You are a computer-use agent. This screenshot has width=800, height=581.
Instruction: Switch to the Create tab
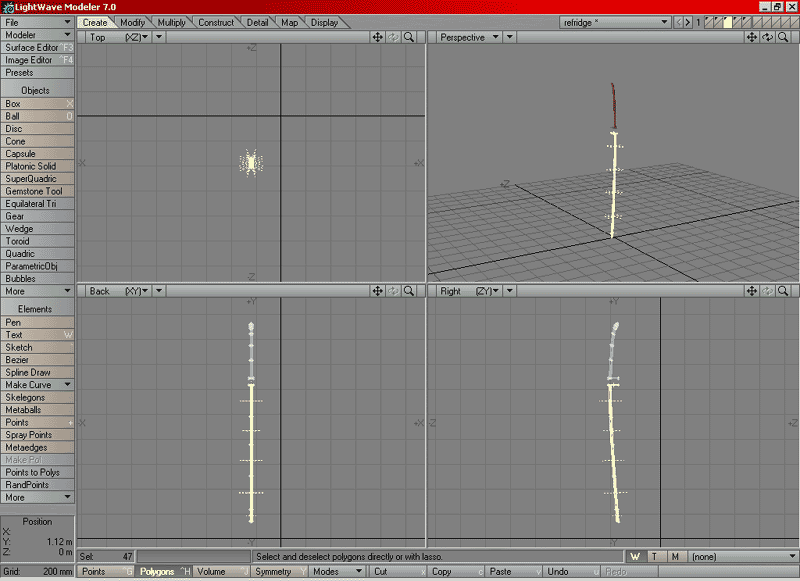pos(95,22)
